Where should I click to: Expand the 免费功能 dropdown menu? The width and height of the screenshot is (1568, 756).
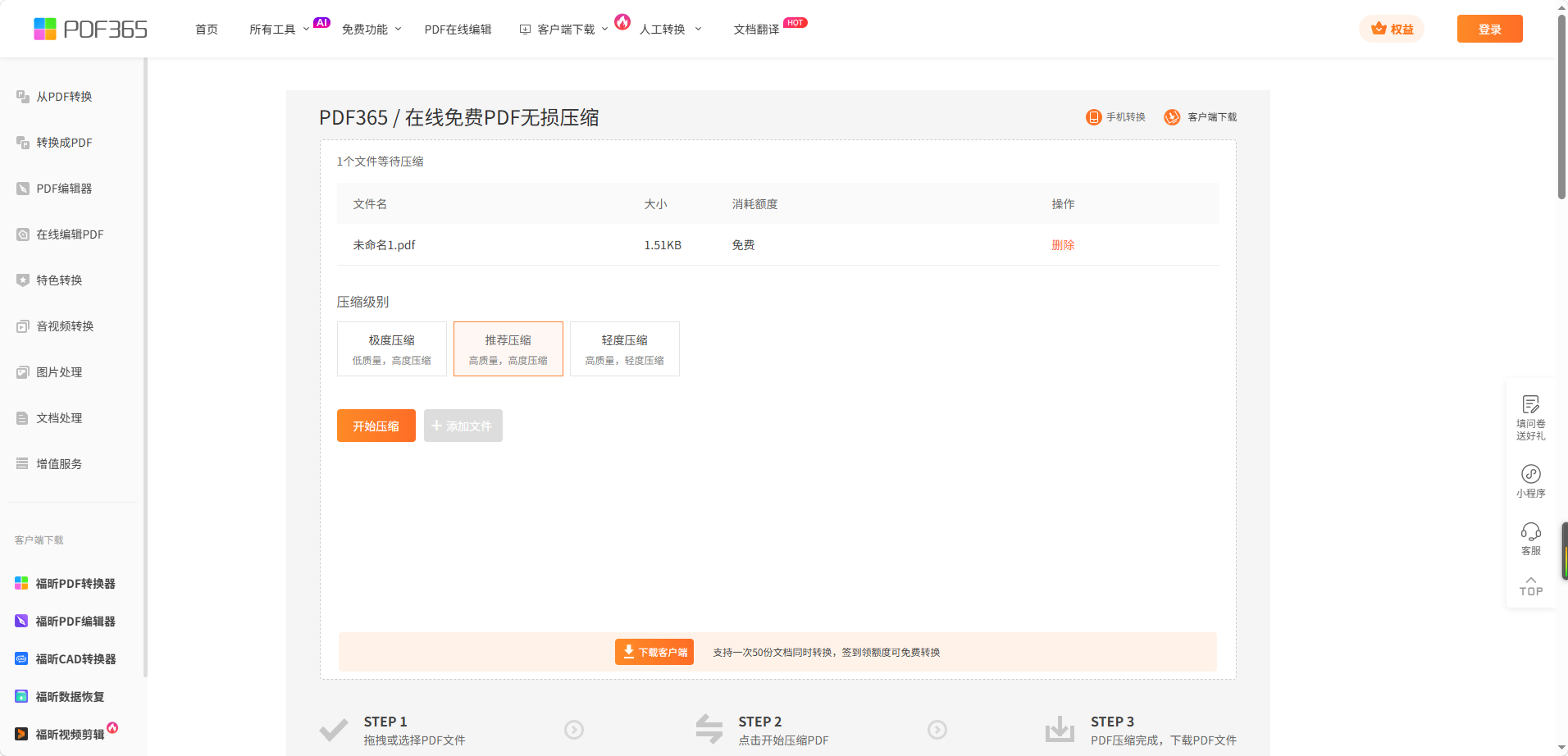(371, 30)
